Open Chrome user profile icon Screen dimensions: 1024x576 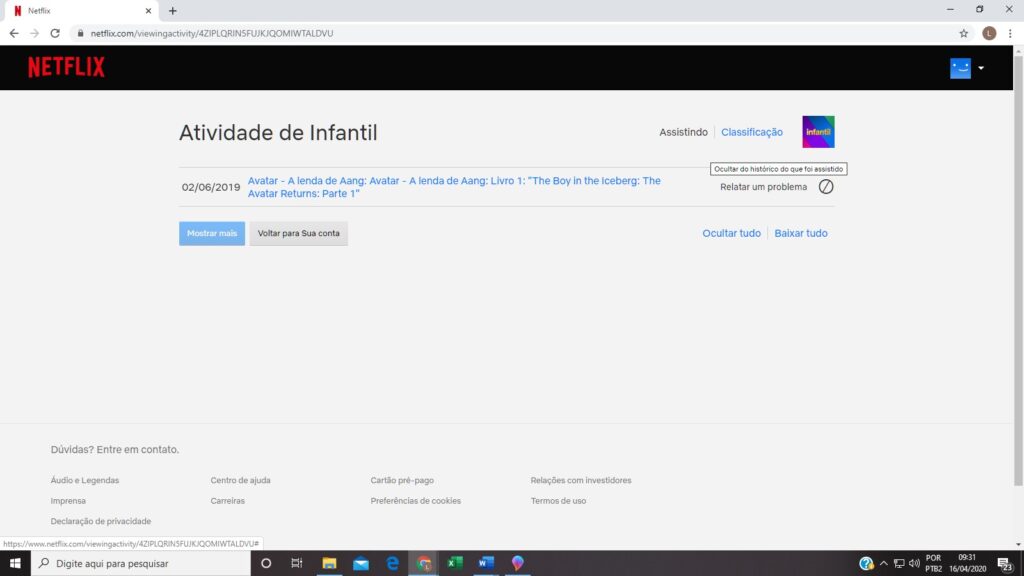tap(989, 33)
